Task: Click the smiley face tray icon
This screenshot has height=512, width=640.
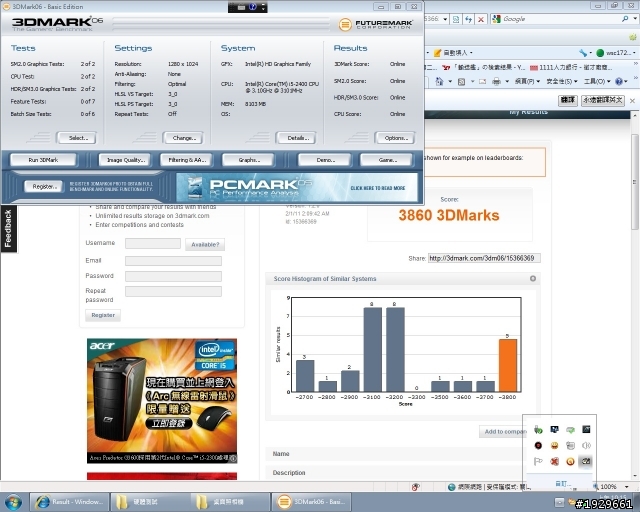Action: pyautogui.click(x=554, y=445)
